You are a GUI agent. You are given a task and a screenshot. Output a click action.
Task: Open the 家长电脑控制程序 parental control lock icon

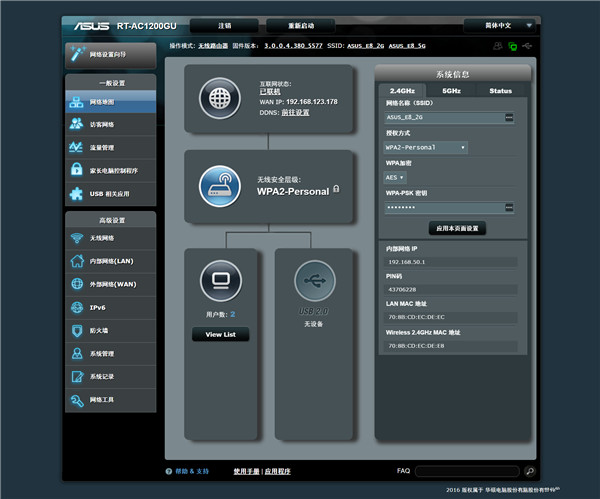[77, 170]
